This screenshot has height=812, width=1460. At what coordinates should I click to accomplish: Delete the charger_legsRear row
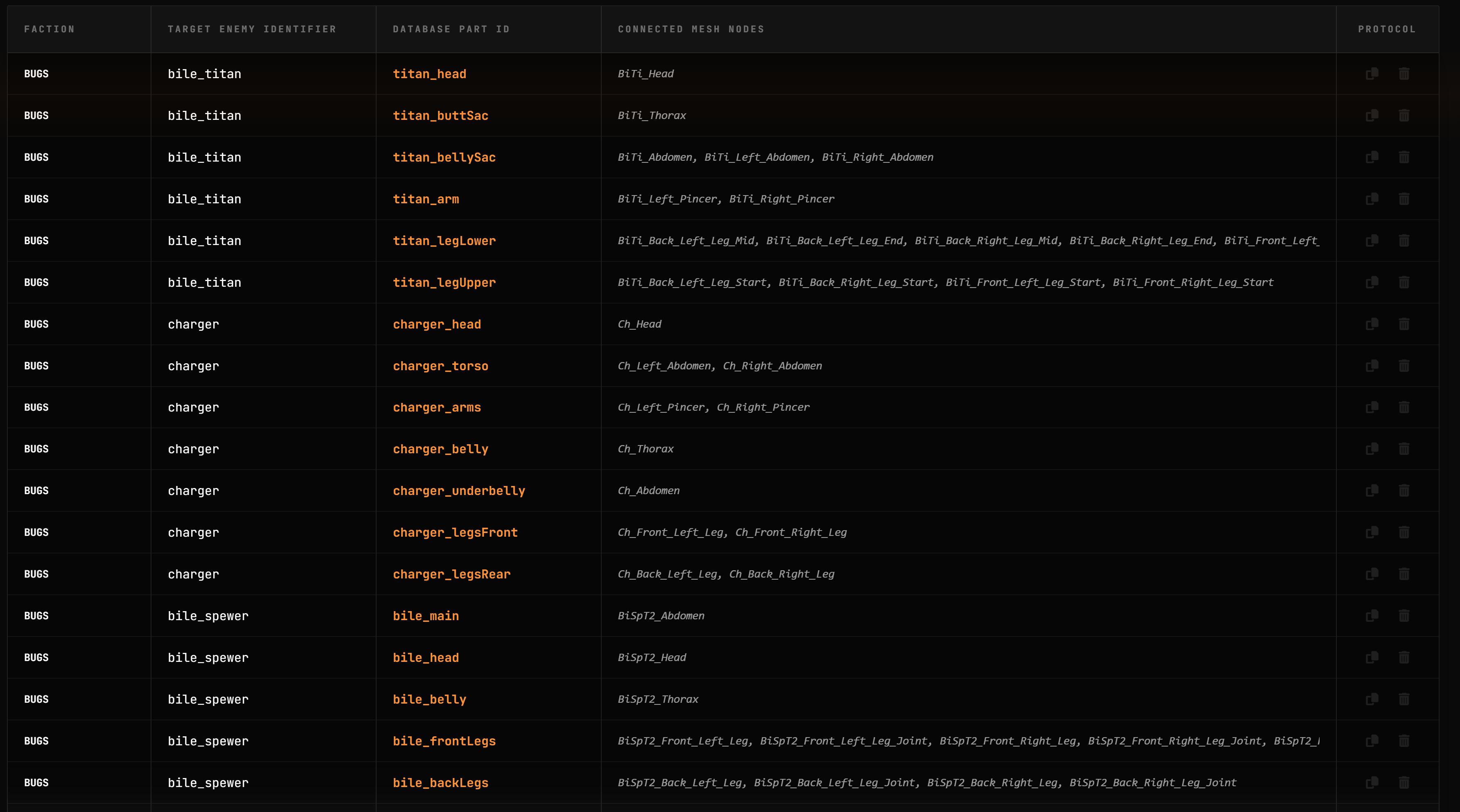[1404, 574]
